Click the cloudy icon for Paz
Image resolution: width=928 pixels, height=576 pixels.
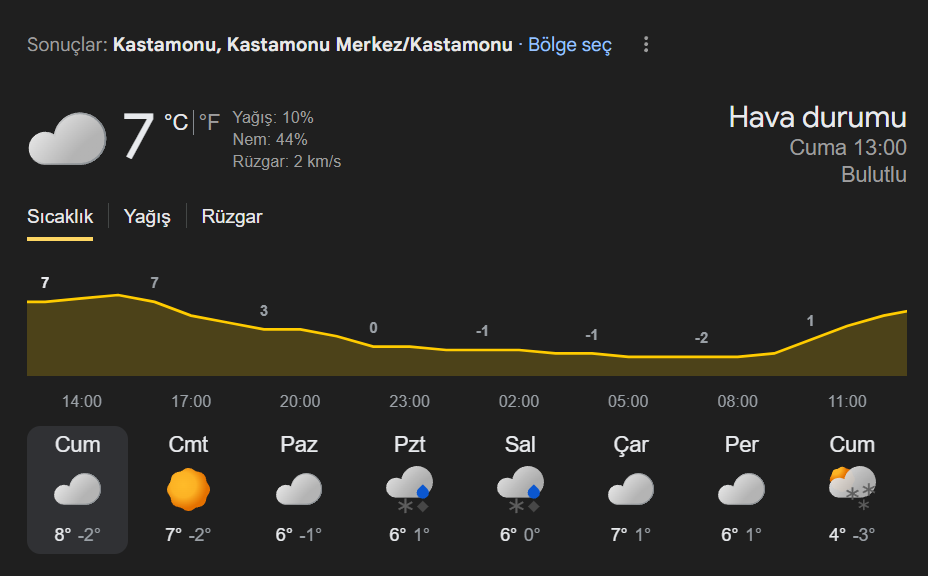[299, 489]
